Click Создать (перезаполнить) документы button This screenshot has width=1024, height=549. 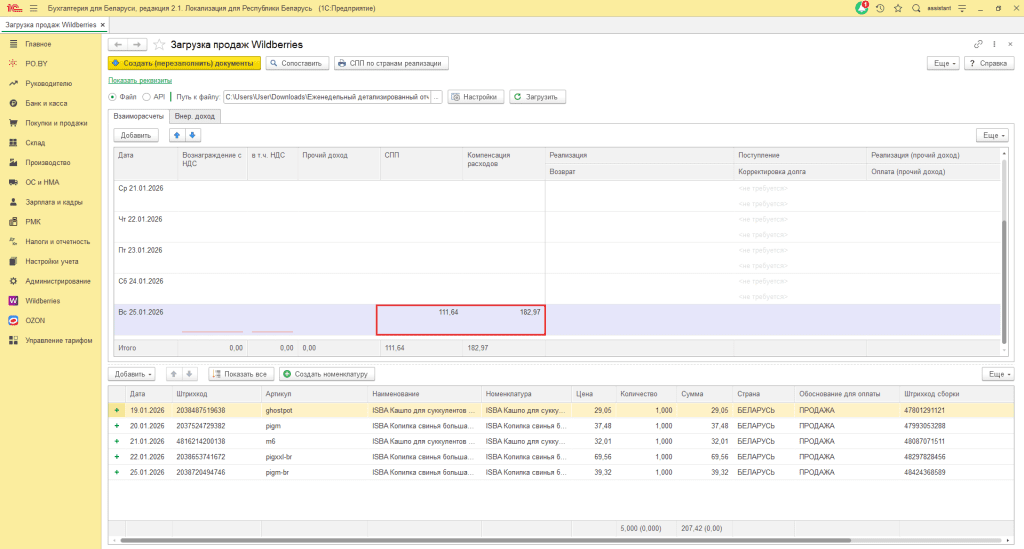pos(184,63)
